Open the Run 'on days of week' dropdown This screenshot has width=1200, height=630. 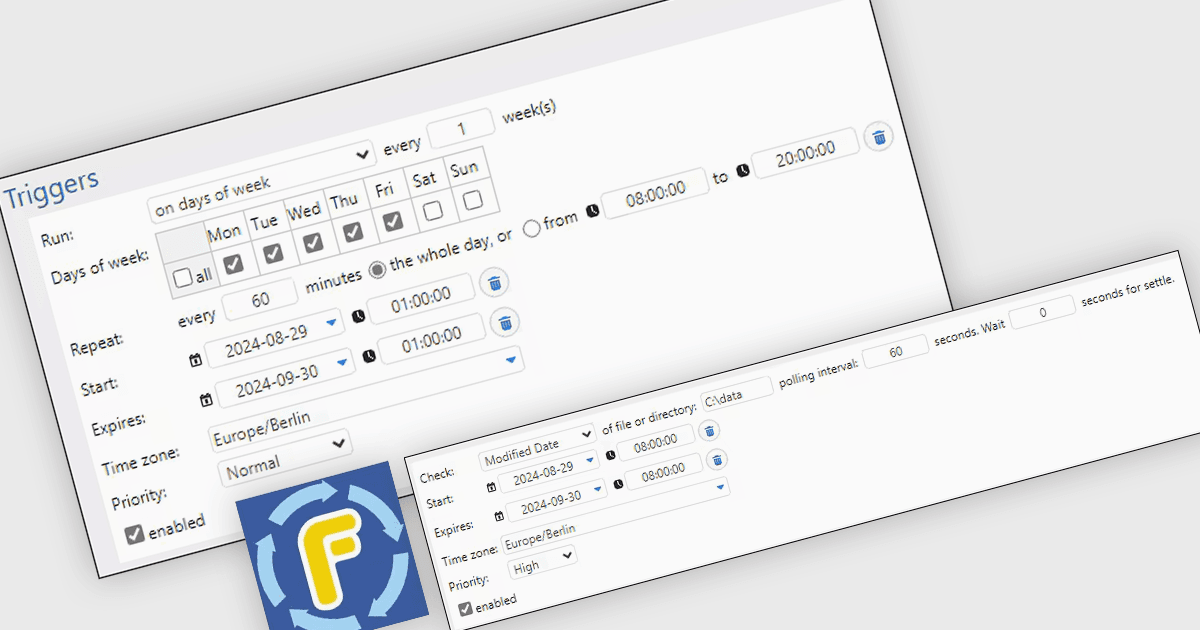pos(261,182)
